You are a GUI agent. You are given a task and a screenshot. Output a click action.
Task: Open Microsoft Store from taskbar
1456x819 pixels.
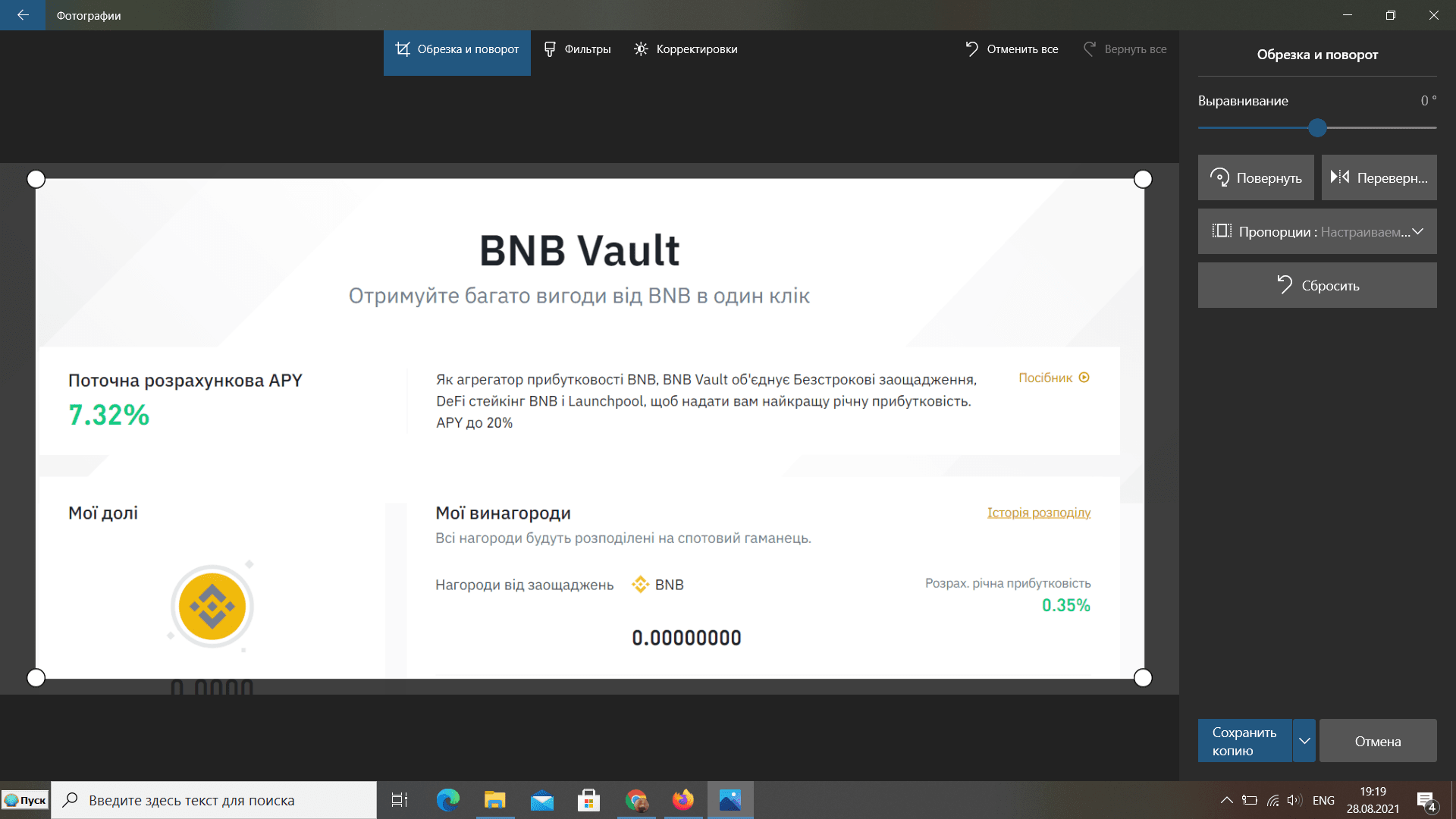point(588,800)
